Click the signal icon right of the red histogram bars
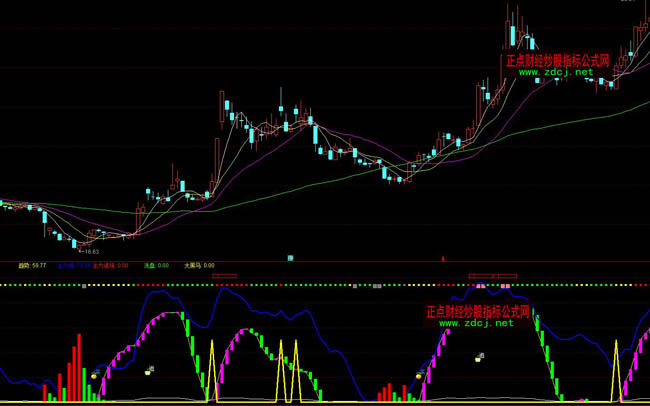Viewport: 650px width, 406px height. pos(96,375)
